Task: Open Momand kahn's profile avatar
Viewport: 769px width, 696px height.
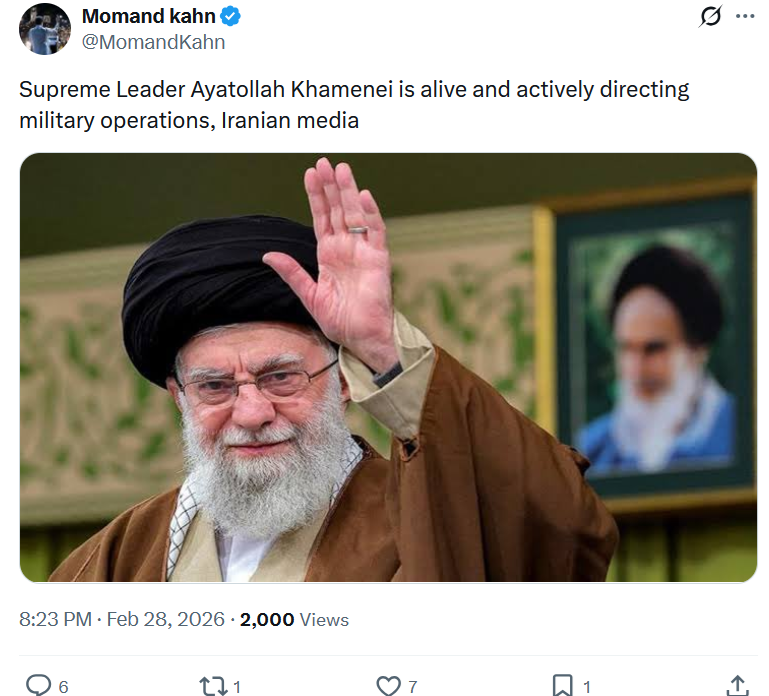Action: tap(45, 29)
